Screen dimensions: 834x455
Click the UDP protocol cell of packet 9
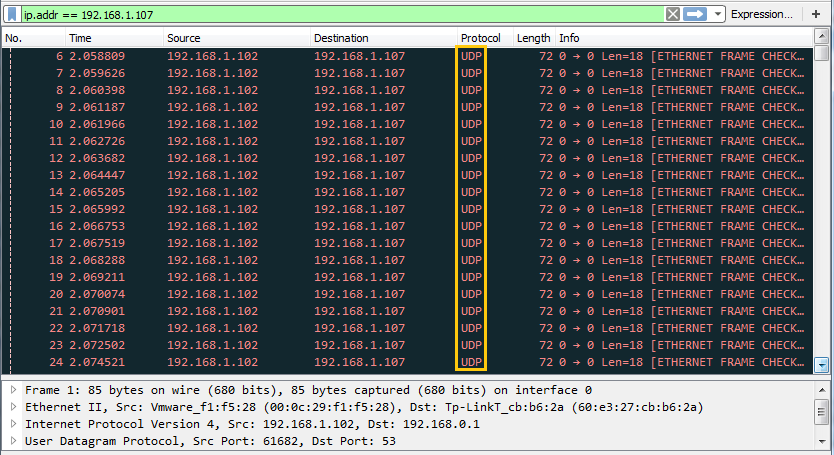pyautogui.click(x=471, y=107)
